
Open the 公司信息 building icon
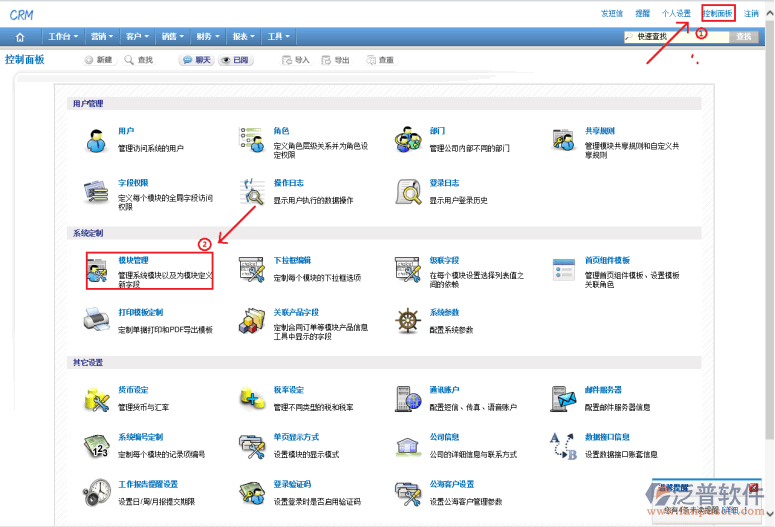pos(408,446)
